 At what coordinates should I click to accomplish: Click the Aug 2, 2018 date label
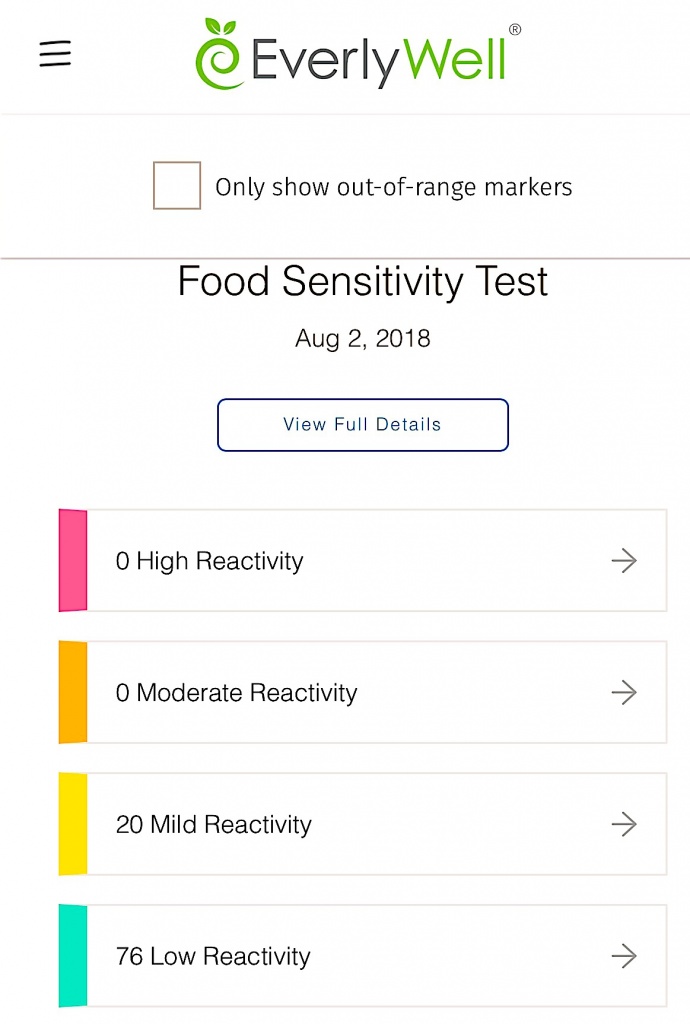tap(363, 339)
